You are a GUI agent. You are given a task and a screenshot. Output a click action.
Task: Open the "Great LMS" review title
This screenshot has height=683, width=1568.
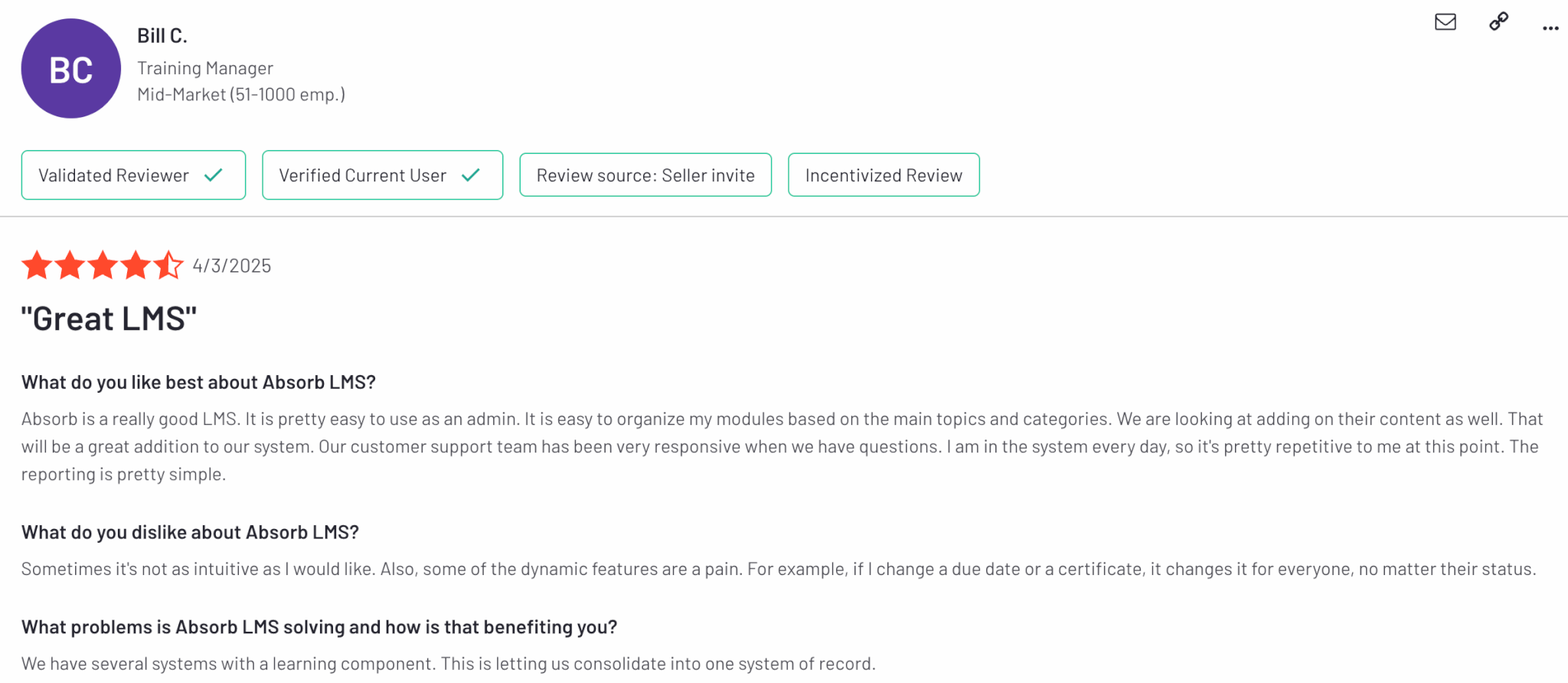(x=109, y=319)
